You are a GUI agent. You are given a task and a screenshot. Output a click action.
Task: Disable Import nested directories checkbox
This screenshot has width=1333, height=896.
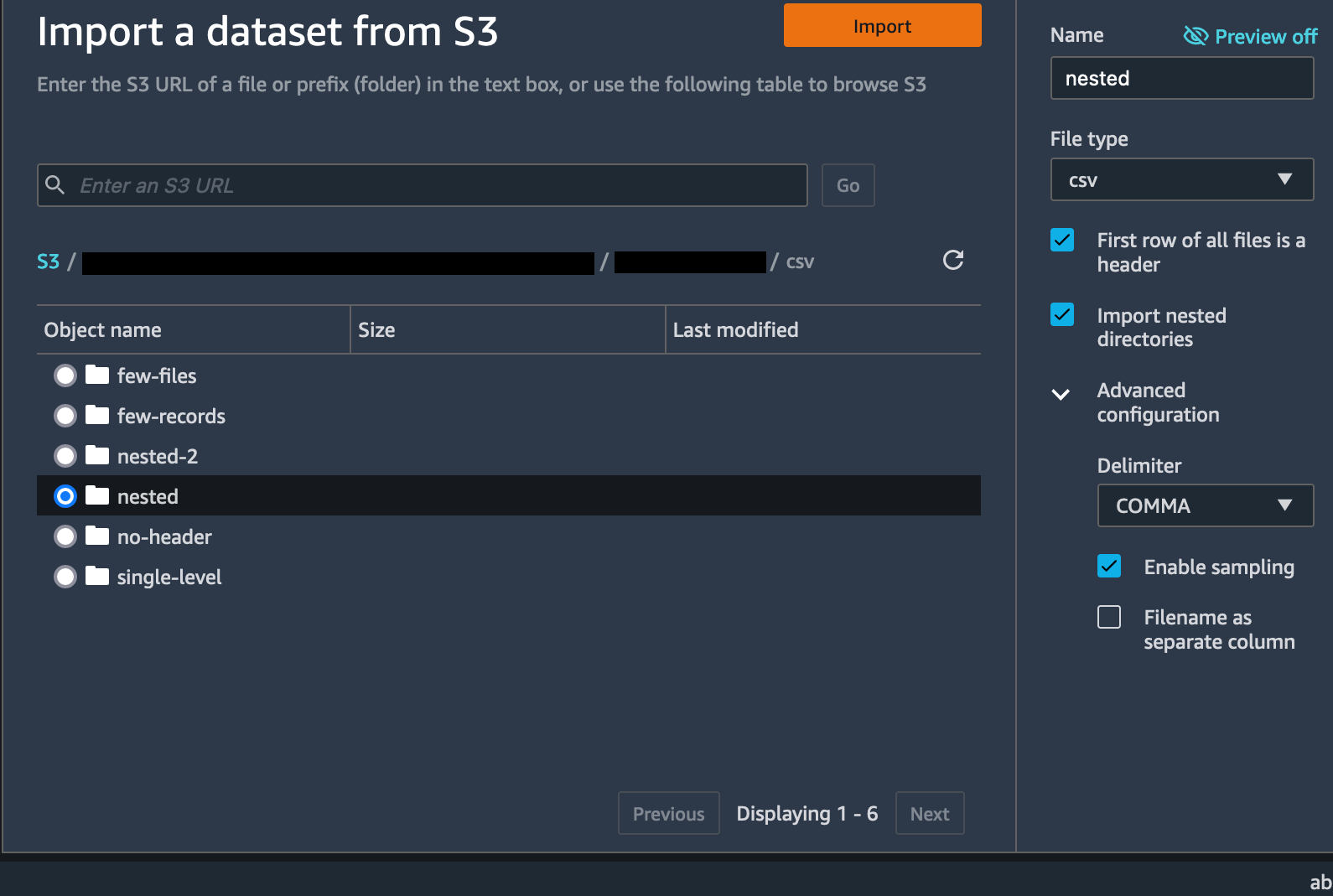click(1062, 315)
